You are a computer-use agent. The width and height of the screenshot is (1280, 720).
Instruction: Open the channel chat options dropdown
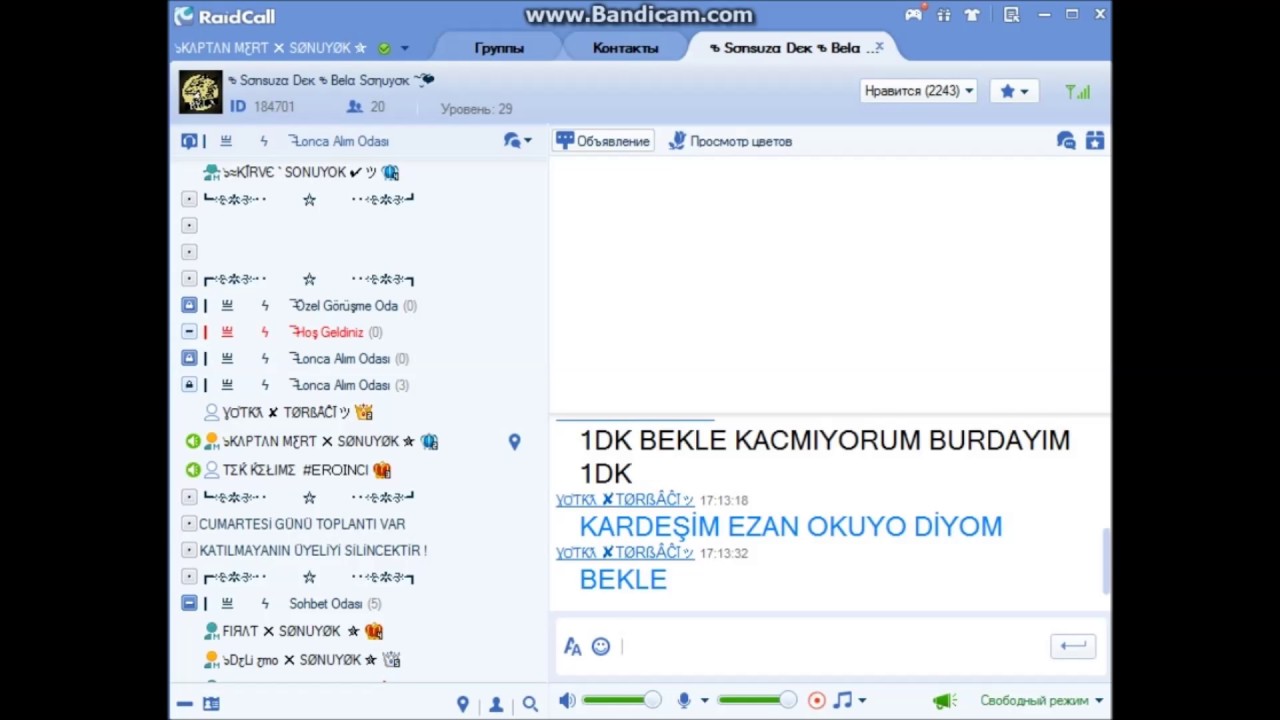click(x=518, y=141)
